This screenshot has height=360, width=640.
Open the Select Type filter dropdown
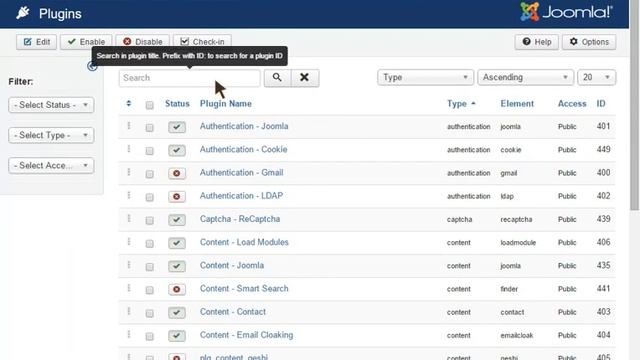(51, 135)
